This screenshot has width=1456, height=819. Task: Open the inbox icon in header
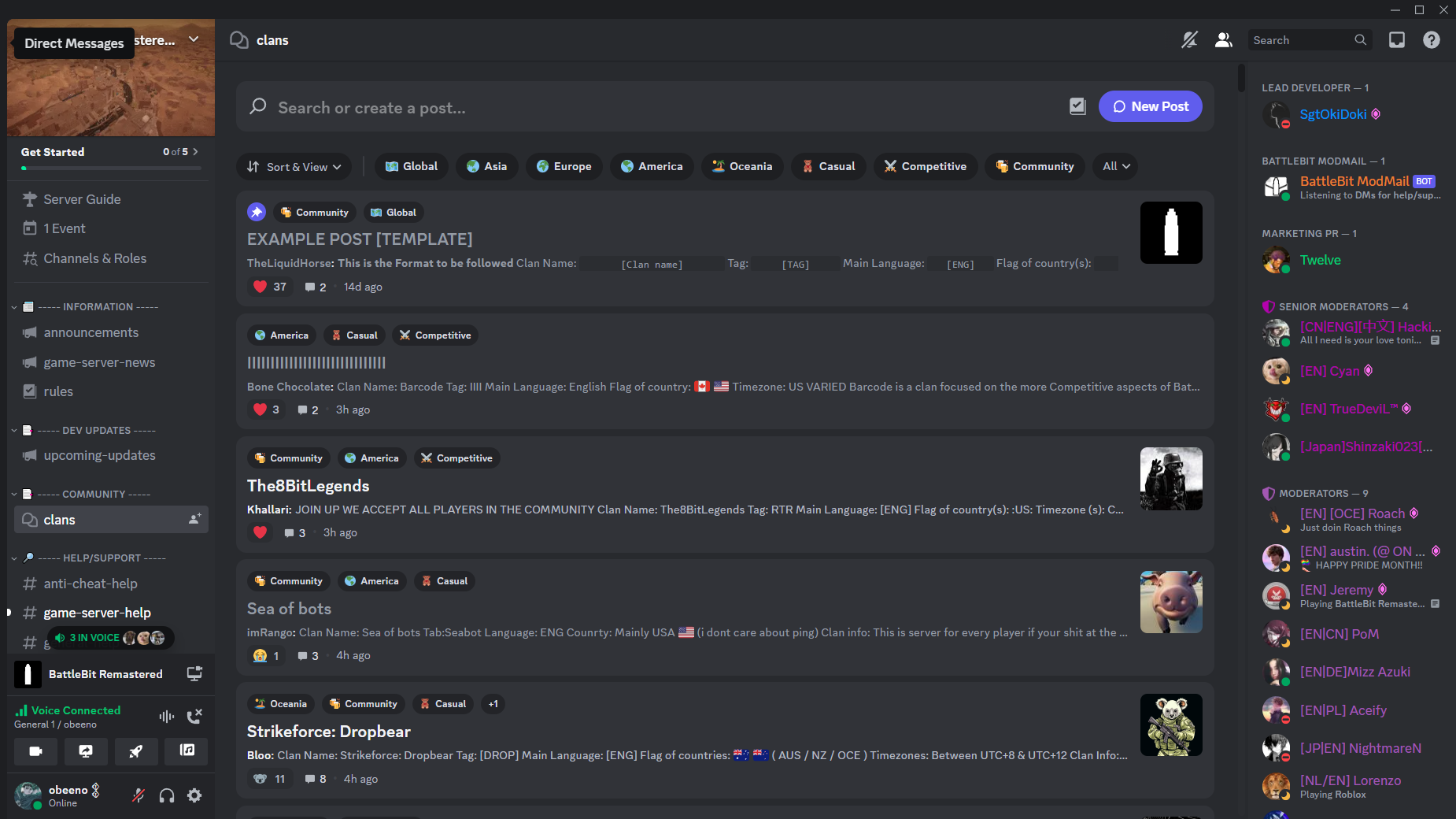1397,40
